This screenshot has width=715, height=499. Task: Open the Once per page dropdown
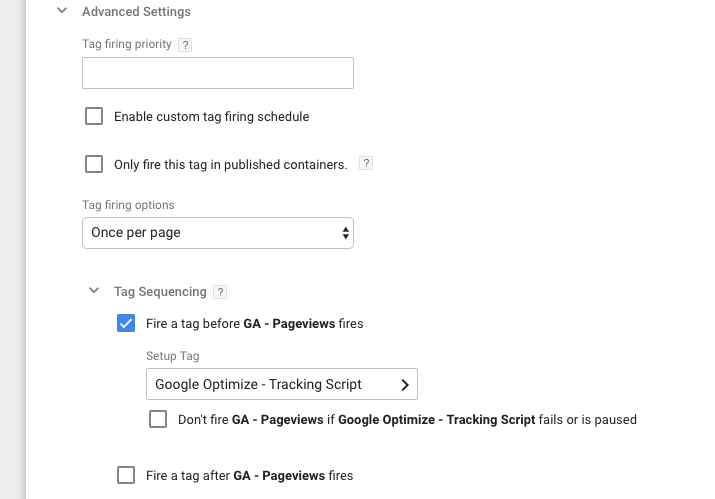coord(218,233)
